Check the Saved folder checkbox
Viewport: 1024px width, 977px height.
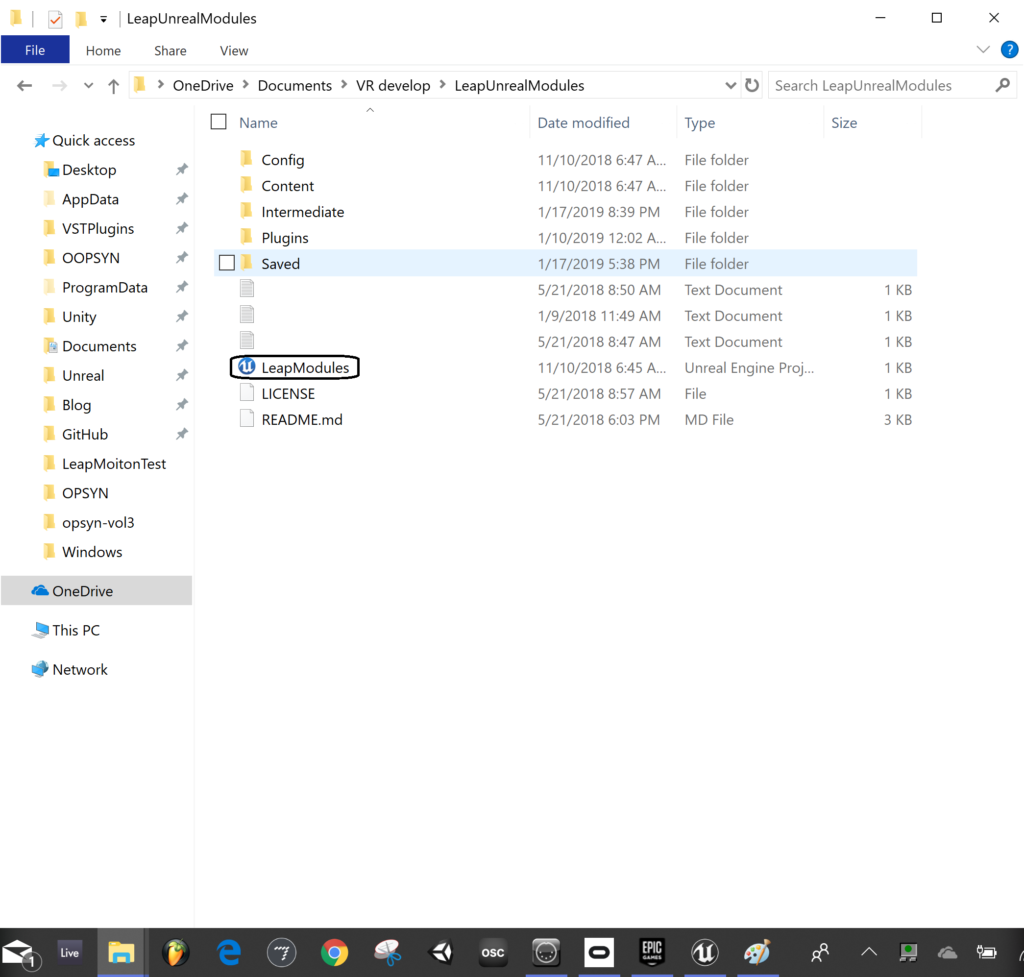pos(227,263)
